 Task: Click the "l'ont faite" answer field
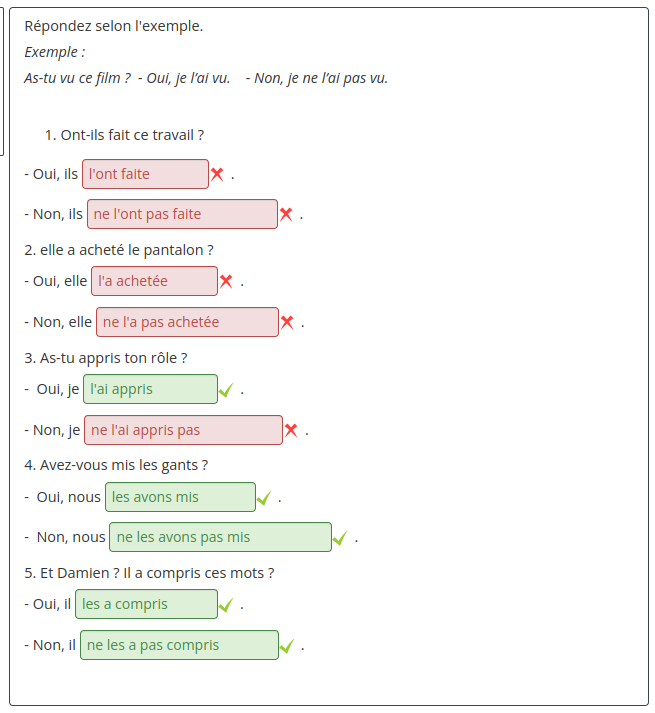(x=145, y=174)
